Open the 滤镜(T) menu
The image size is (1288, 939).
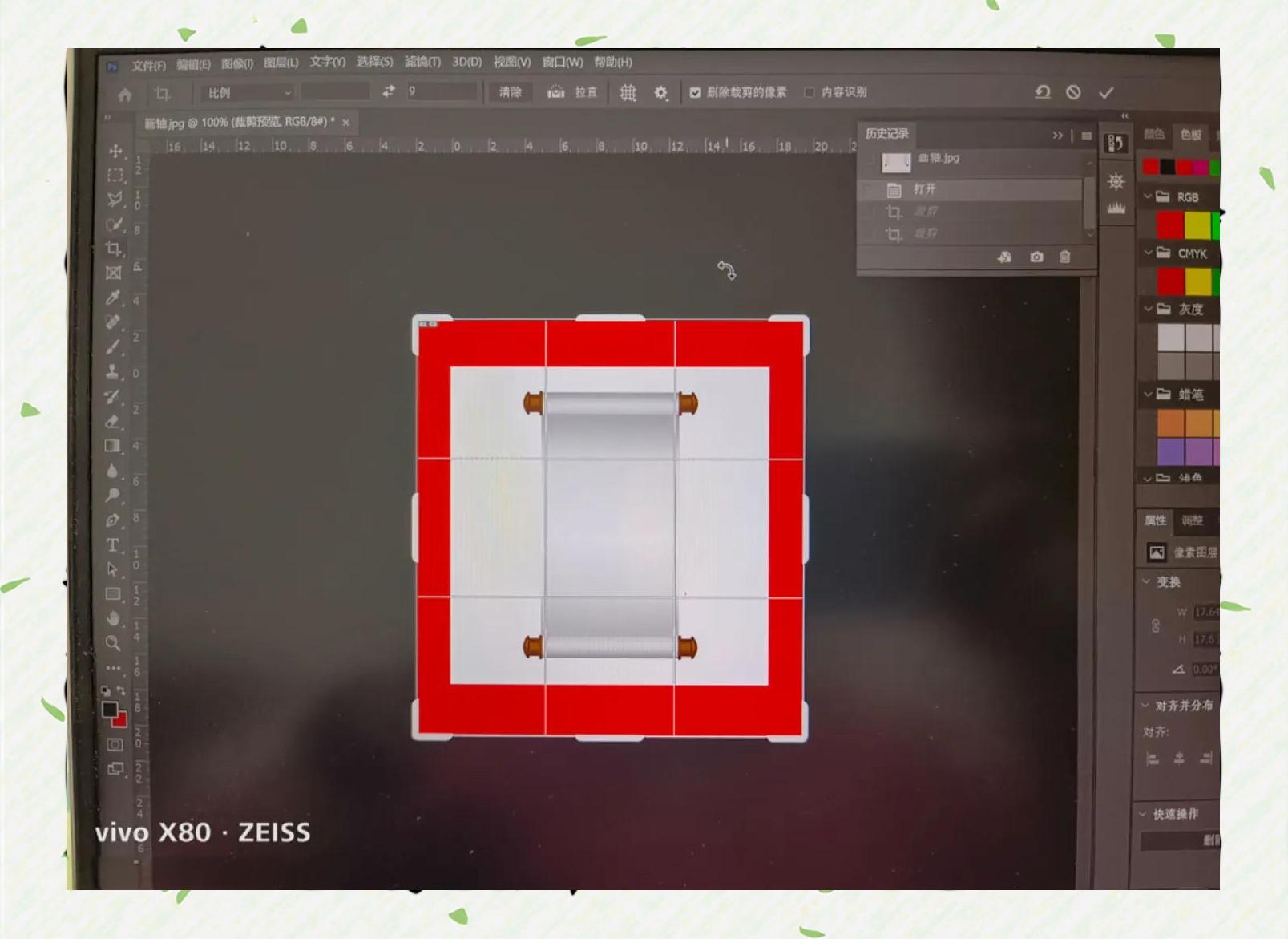tap(422, 62)
